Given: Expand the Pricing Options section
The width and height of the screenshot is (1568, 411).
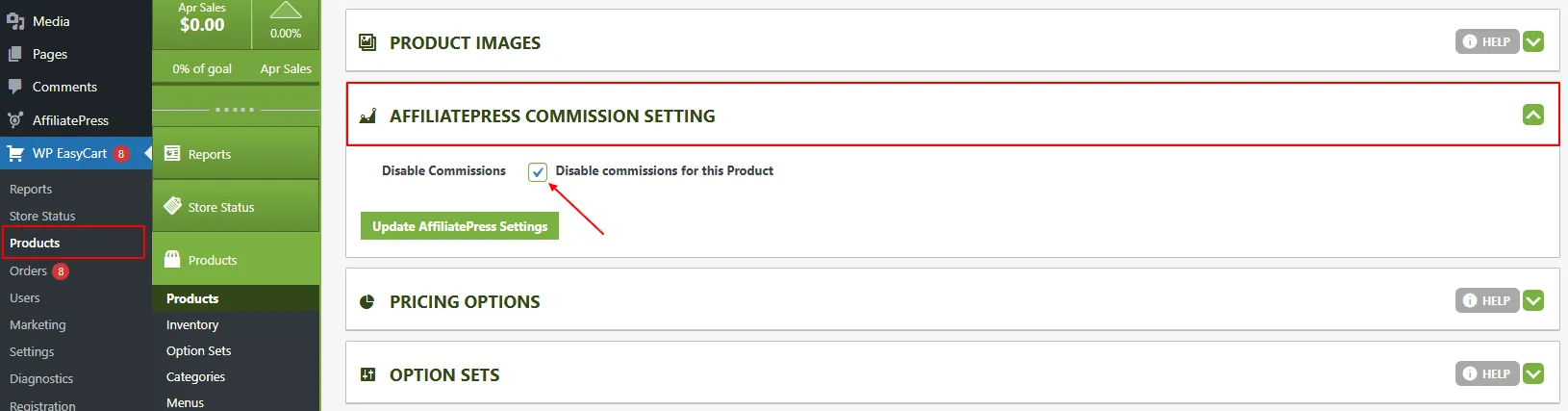Looking at the screenshot, I should click(x=1533, y=300).
